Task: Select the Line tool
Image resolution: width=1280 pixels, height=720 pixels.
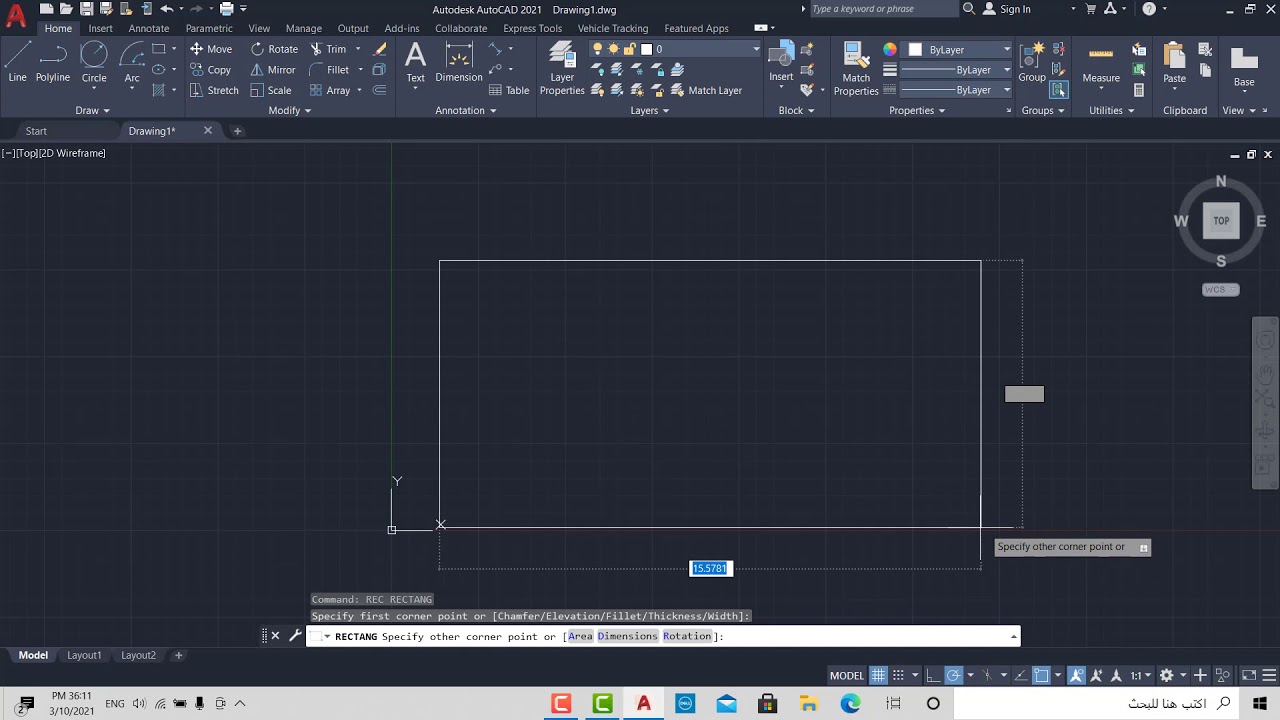Action: tap(17, 62)
